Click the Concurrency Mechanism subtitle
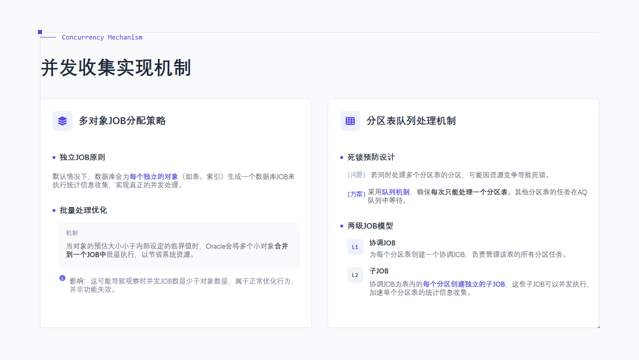This screenshot has width=639, height=360. (102, 37)
